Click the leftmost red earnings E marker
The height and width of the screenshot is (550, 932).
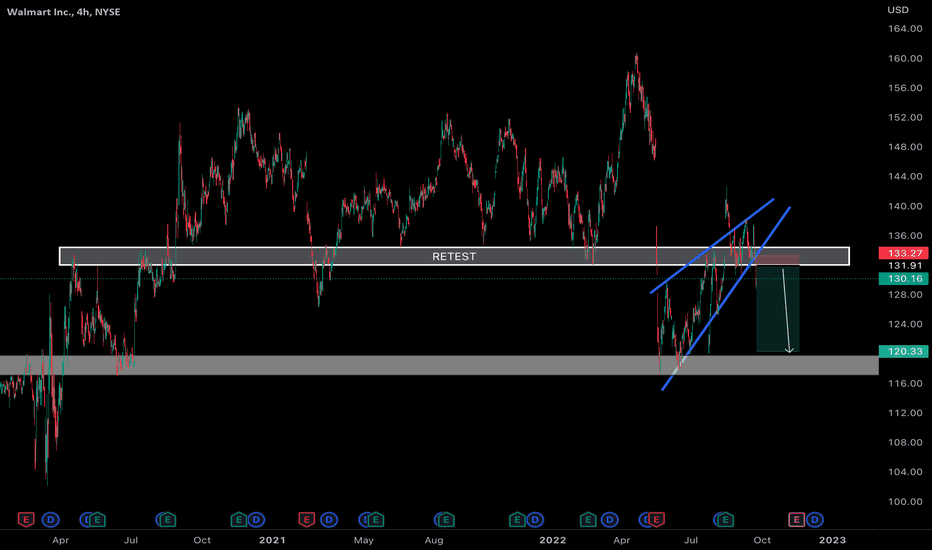coord(26,520)
